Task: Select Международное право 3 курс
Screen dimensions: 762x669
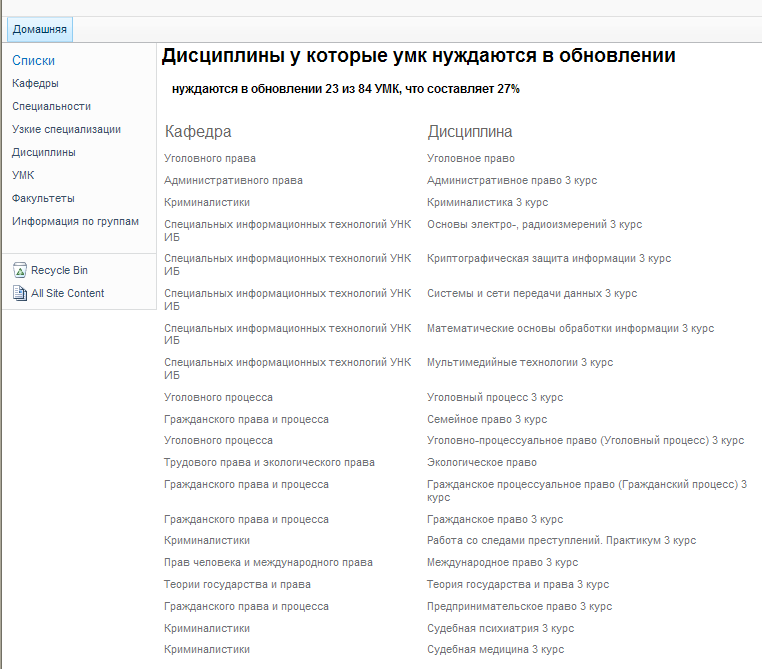Action: point(502,563)
